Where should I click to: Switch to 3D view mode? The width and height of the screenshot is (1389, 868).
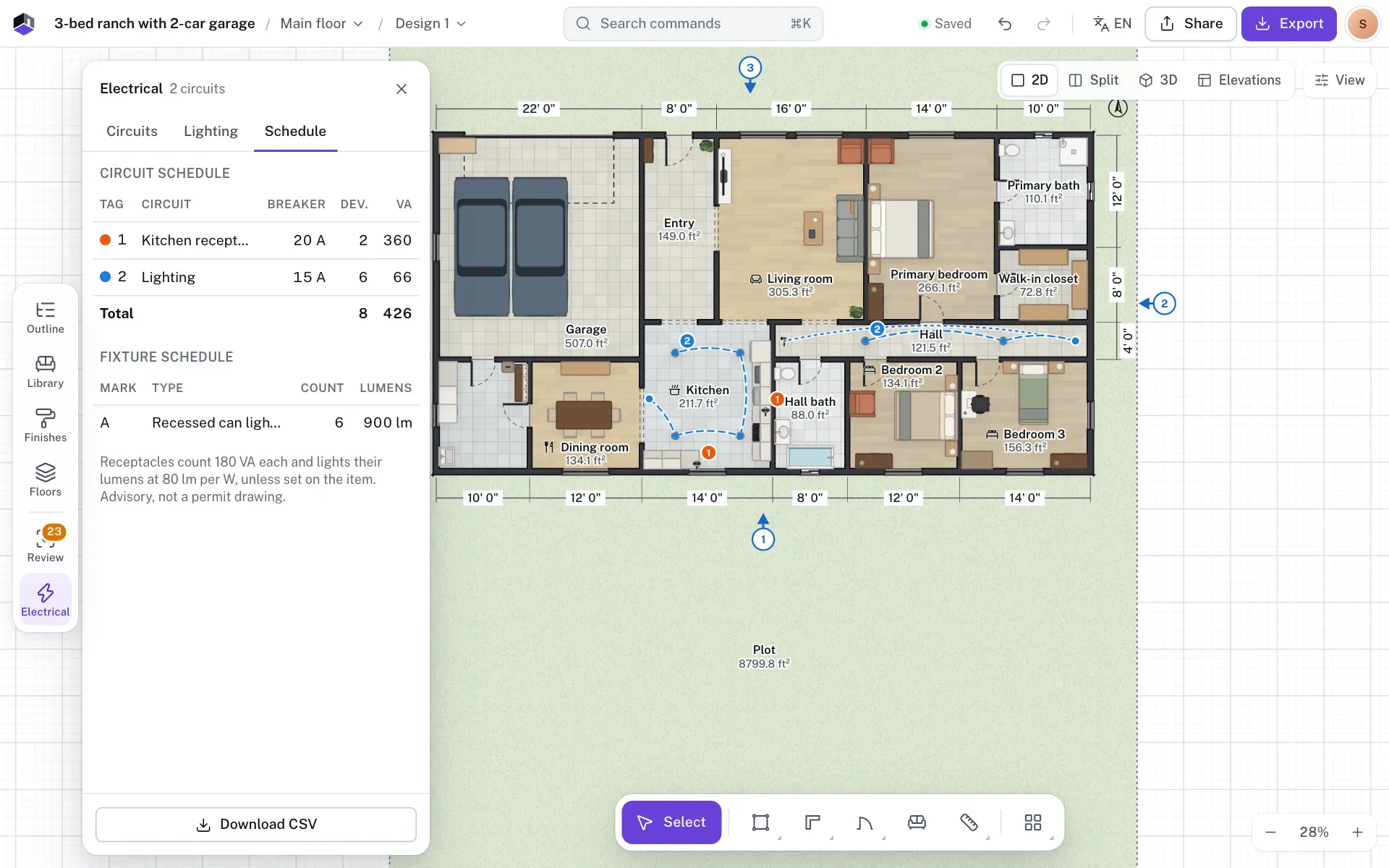pos(1158,80)
